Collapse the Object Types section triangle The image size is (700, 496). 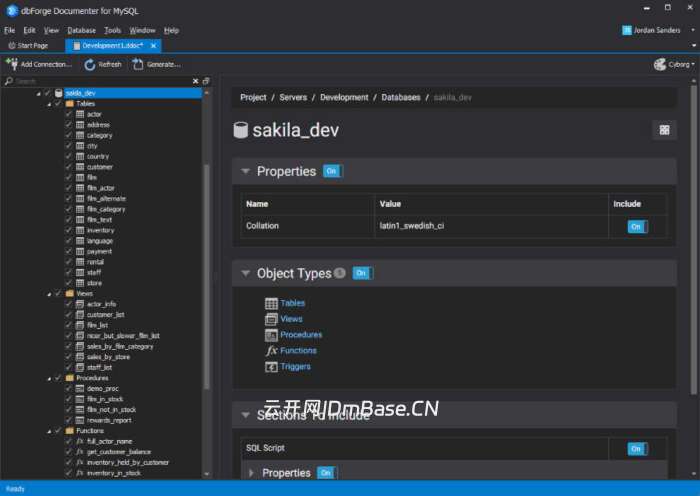tap(245, 273)
